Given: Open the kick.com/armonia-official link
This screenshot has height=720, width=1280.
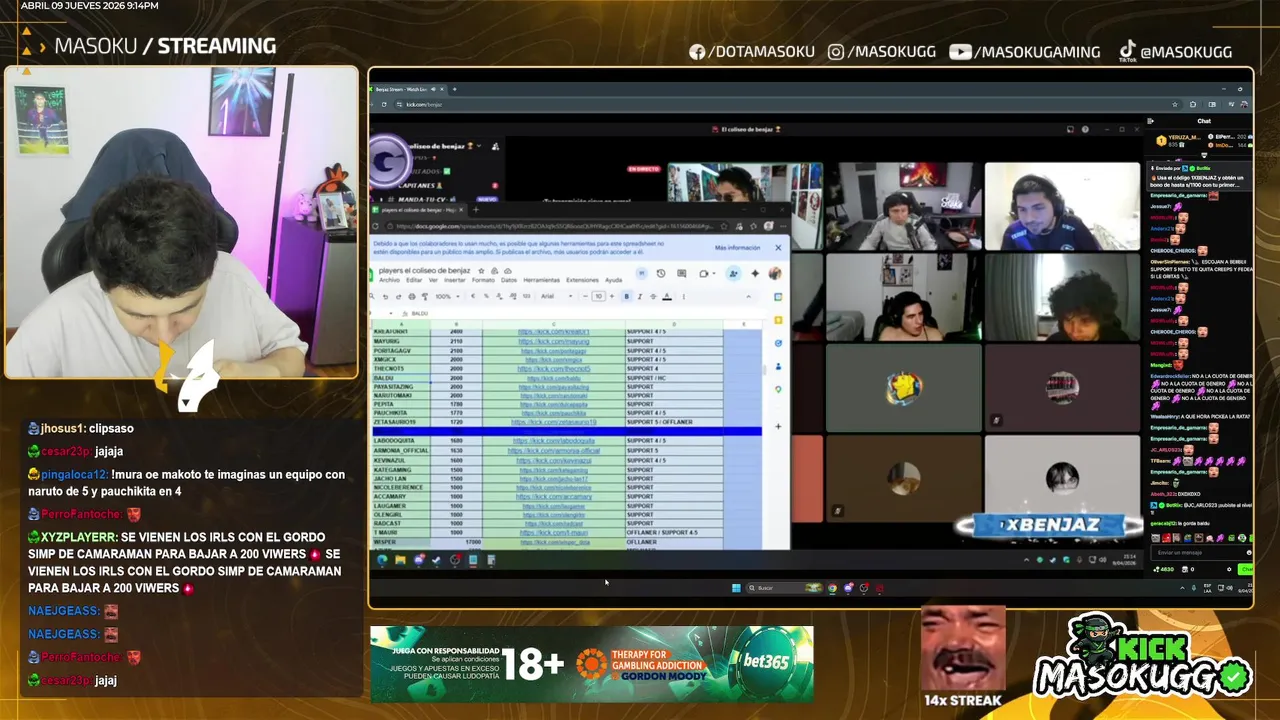Looking at the screenshot, I should tap(554, 451).
